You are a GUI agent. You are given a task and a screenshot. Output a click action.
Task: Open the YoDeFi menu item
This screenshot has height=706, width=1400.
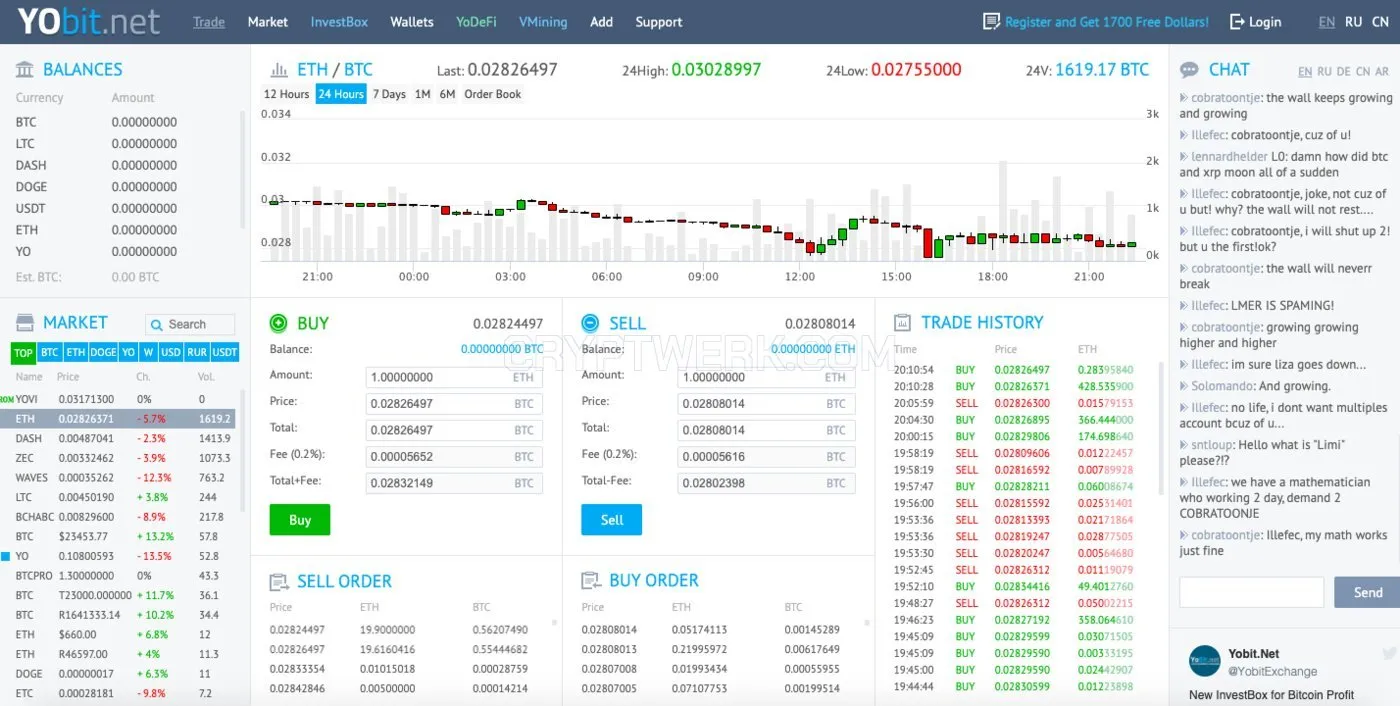(x=476, y=21)
